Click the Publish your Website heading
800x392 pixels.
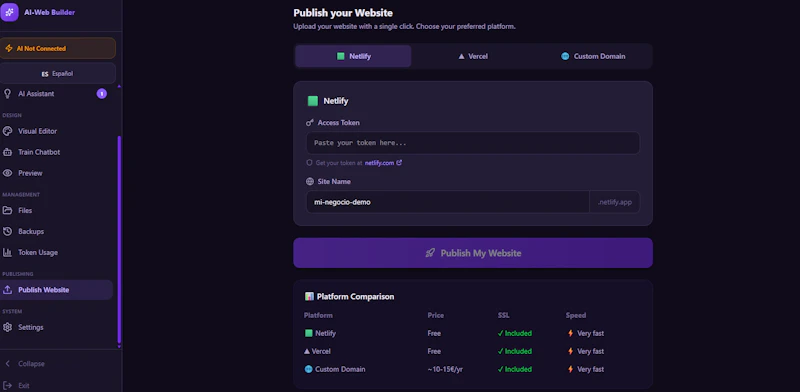click(x=343, y=13)
